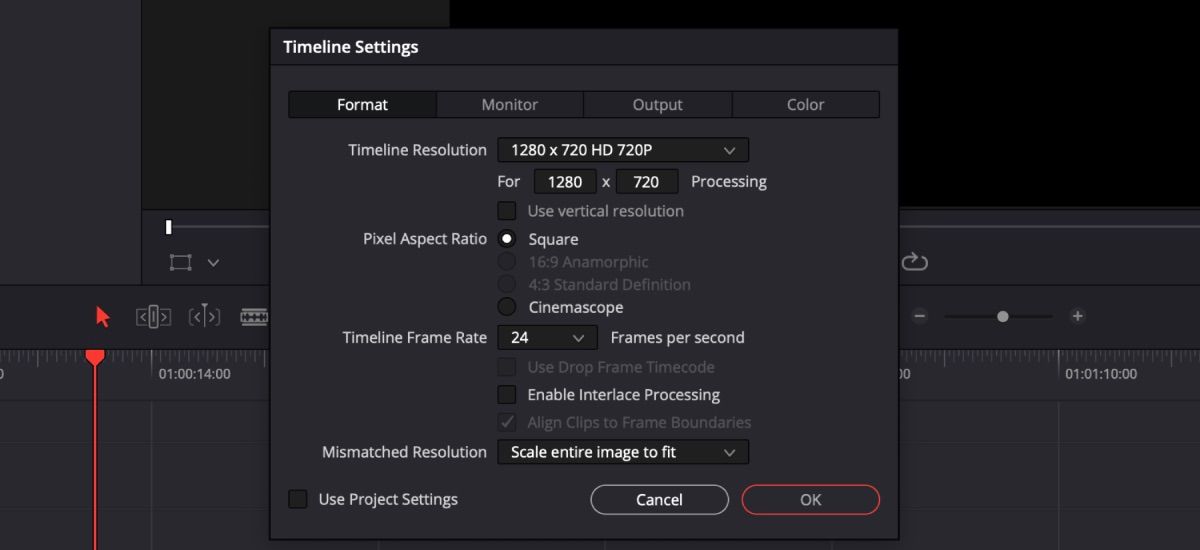Image resolution: width=1200 pixels, height=550 pixels.
Task: Confirm settings with the OK button
Action: click(810, 499)
